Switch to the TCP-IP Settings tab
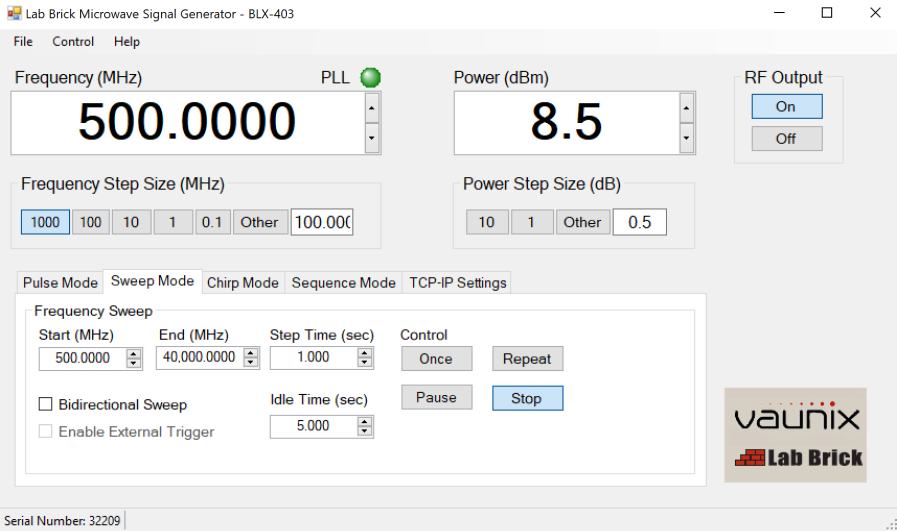897x531 pixels. coord(458,283)
